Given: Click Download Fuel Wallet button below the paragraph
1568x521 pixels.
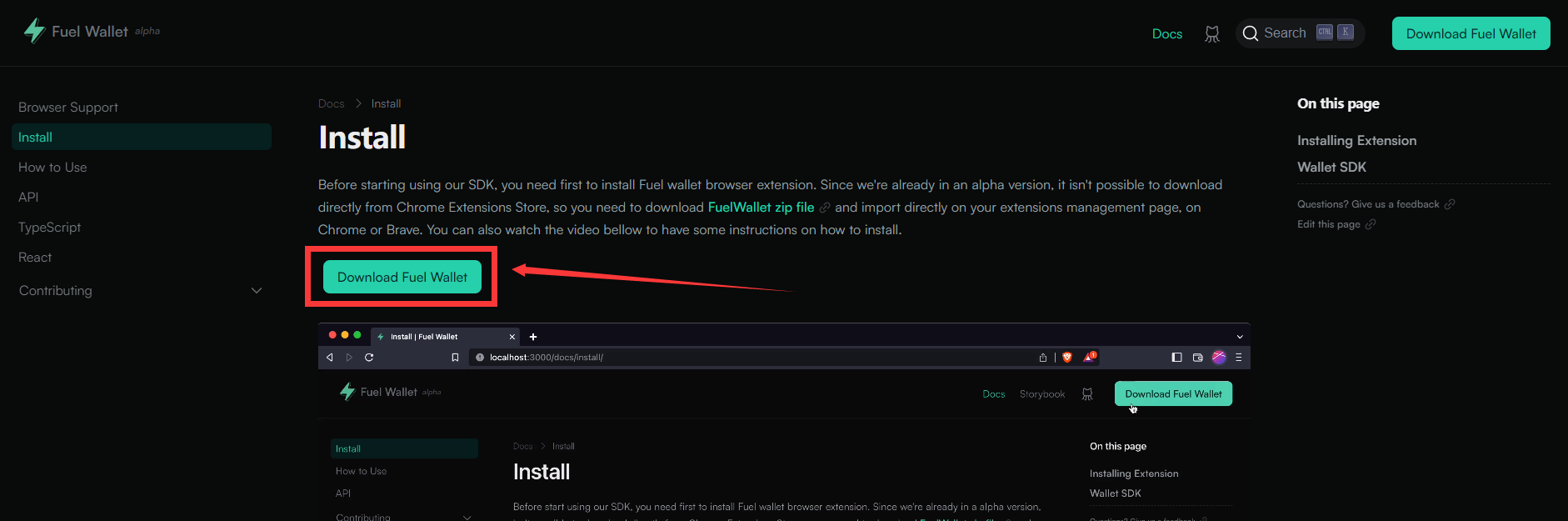Looking at the screenshot, I should 402,277.
